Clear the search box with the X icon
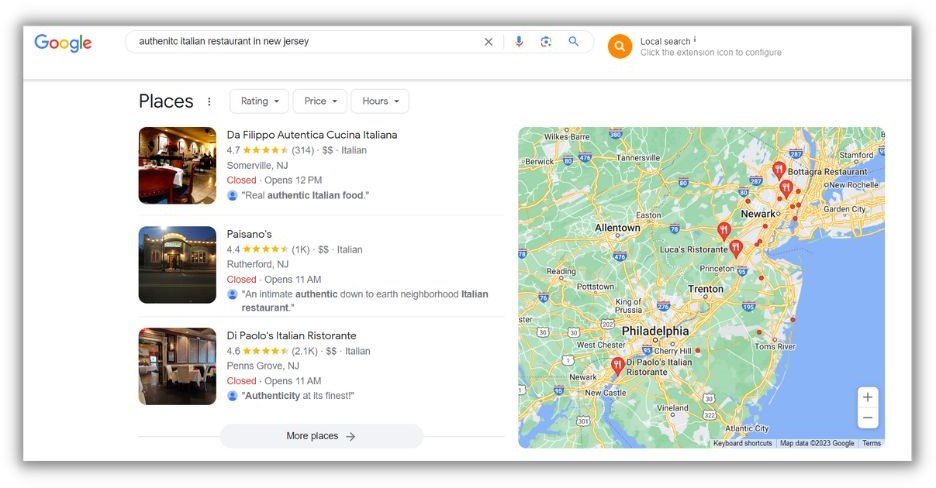This screenshot has height=488, width=936. [x=488, y=42]
